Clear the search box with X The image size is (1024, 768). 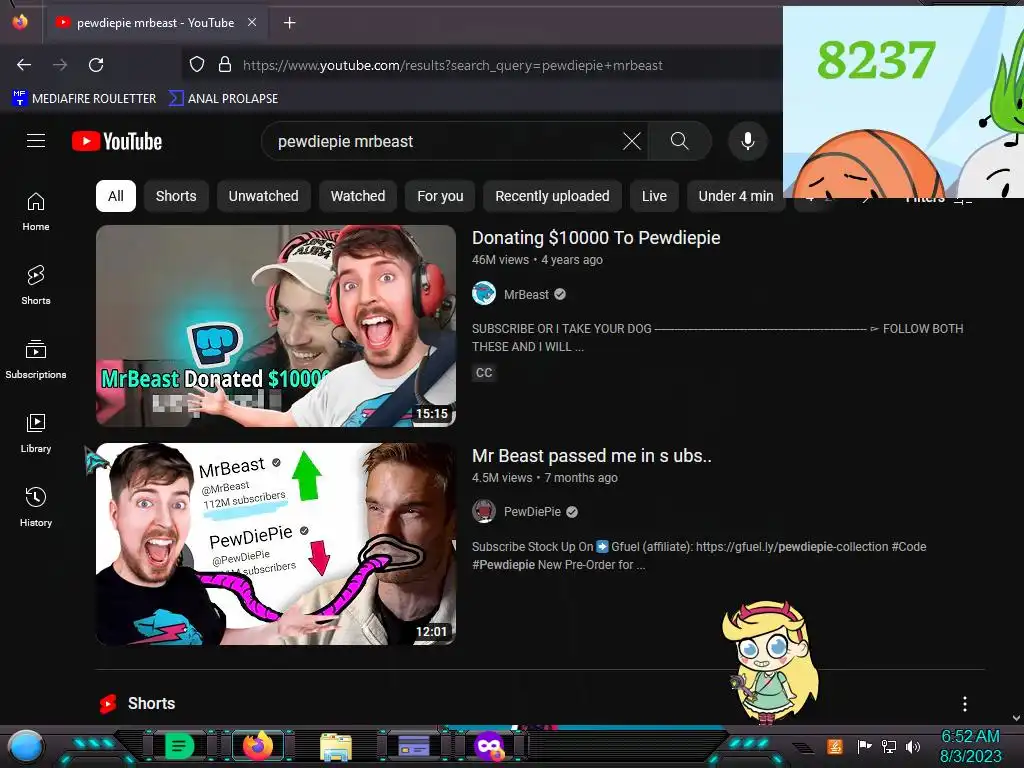click(x=632, y=140)
